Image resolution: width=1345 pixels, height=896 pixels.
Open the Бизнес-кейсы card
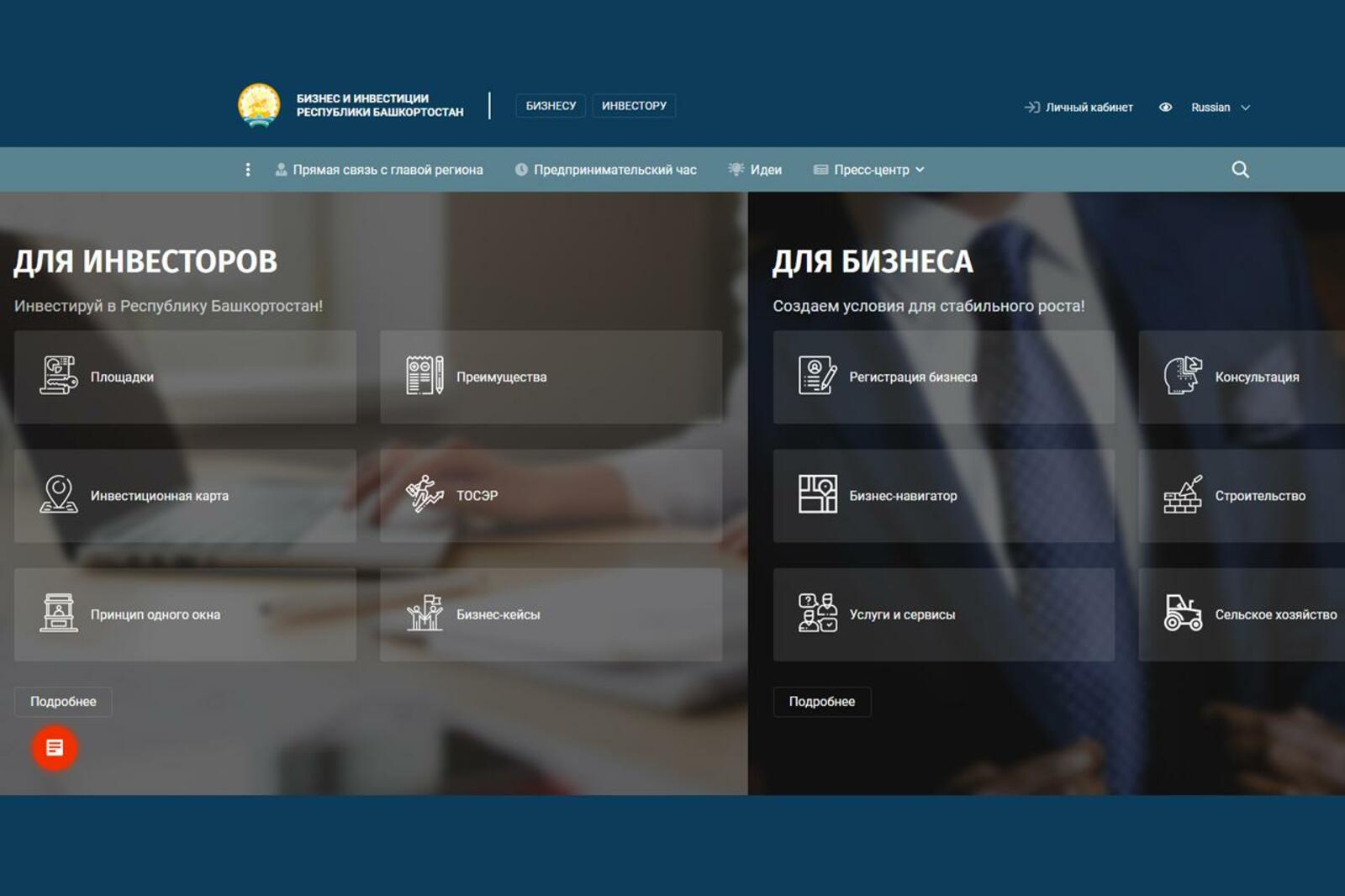click(551, 614)
